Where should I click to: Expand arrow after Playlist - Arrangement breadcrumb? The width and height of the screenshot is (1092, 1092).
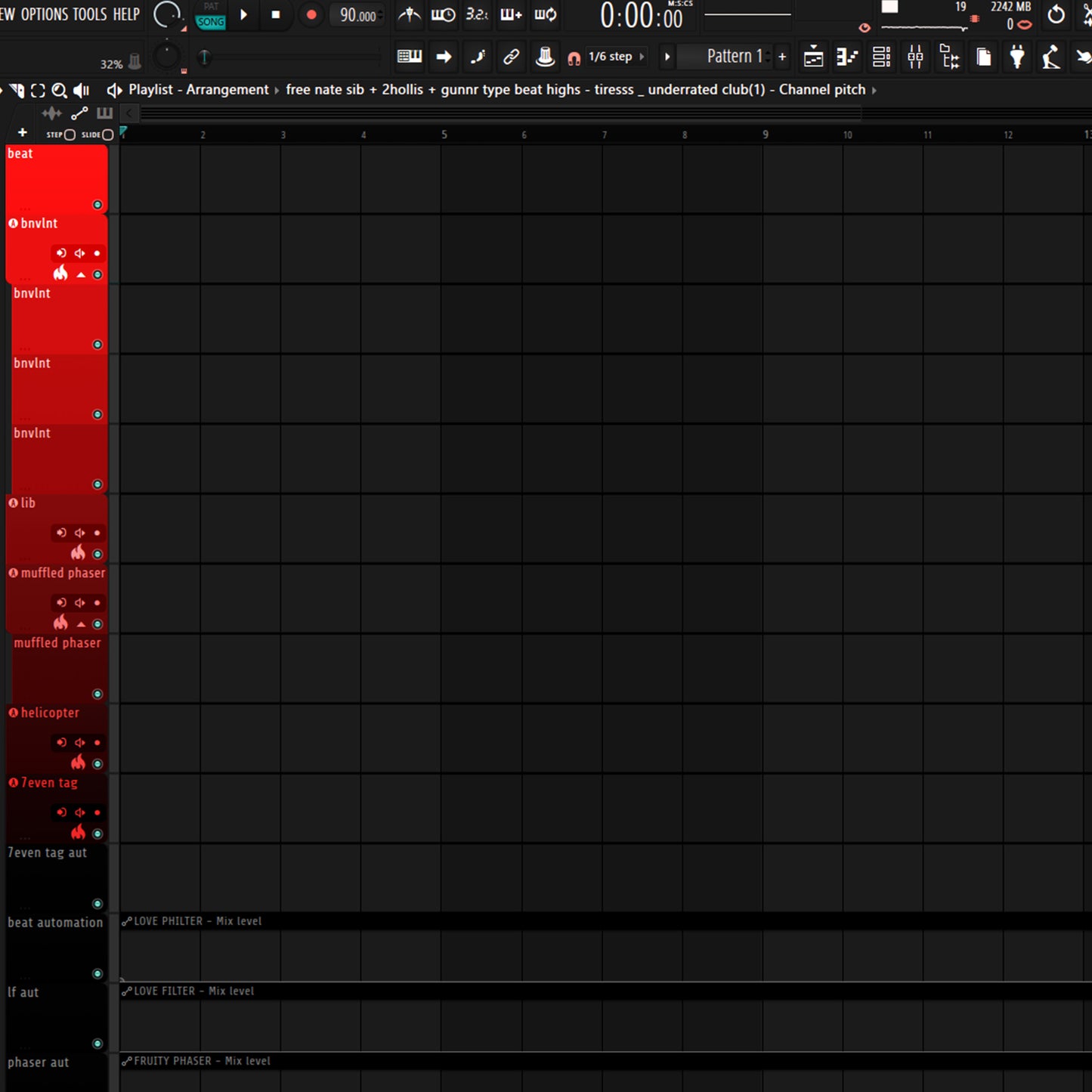coord(277,91)
